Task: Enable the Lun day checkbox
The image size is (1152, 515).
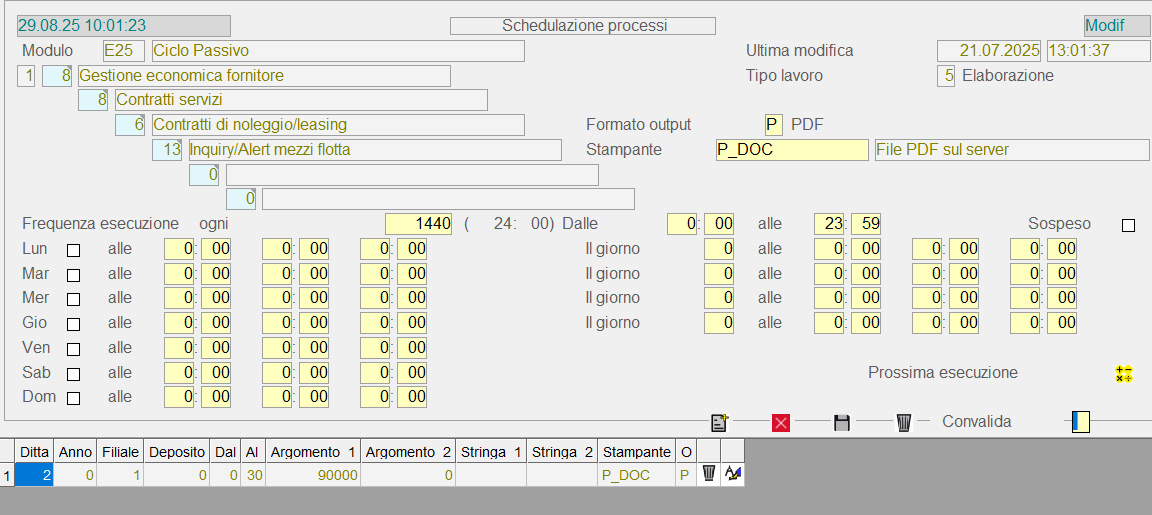Action: [73, 250]
